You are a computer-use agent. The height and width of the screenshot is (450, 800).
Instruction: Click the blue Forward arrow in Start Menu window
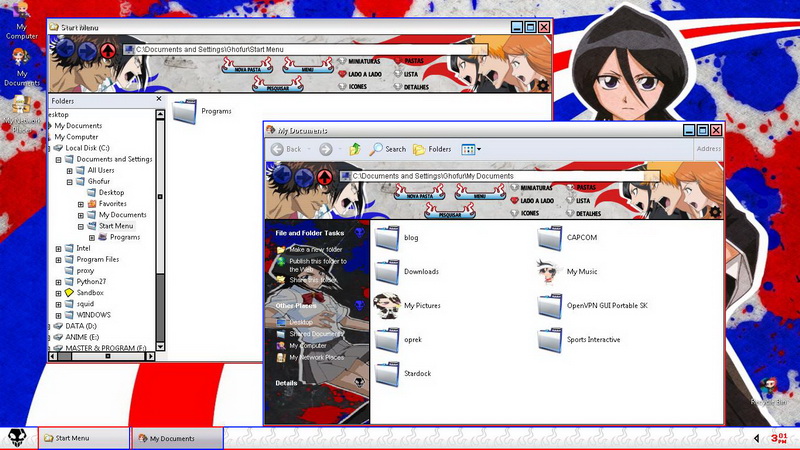(87, 51)
